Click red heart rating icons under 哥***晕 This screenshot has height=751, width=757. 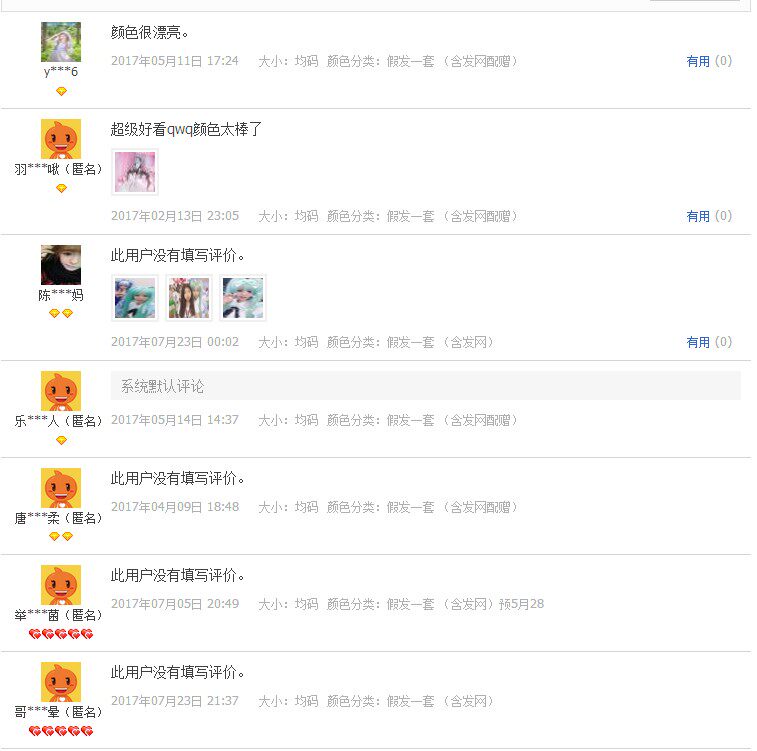click(61, 731)
